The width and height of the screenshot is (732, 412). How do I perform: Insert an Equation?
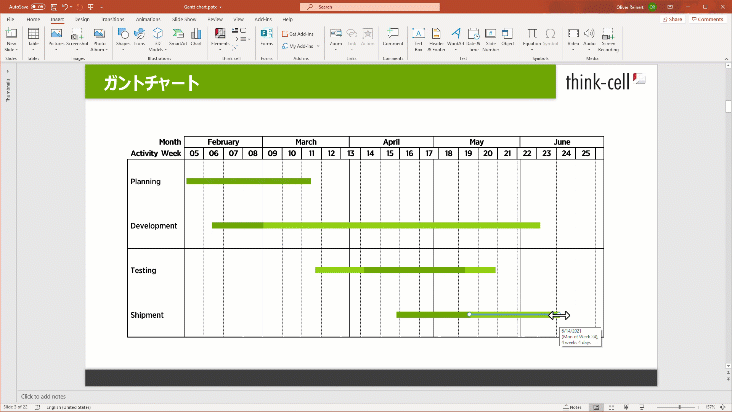coord(532,39)
